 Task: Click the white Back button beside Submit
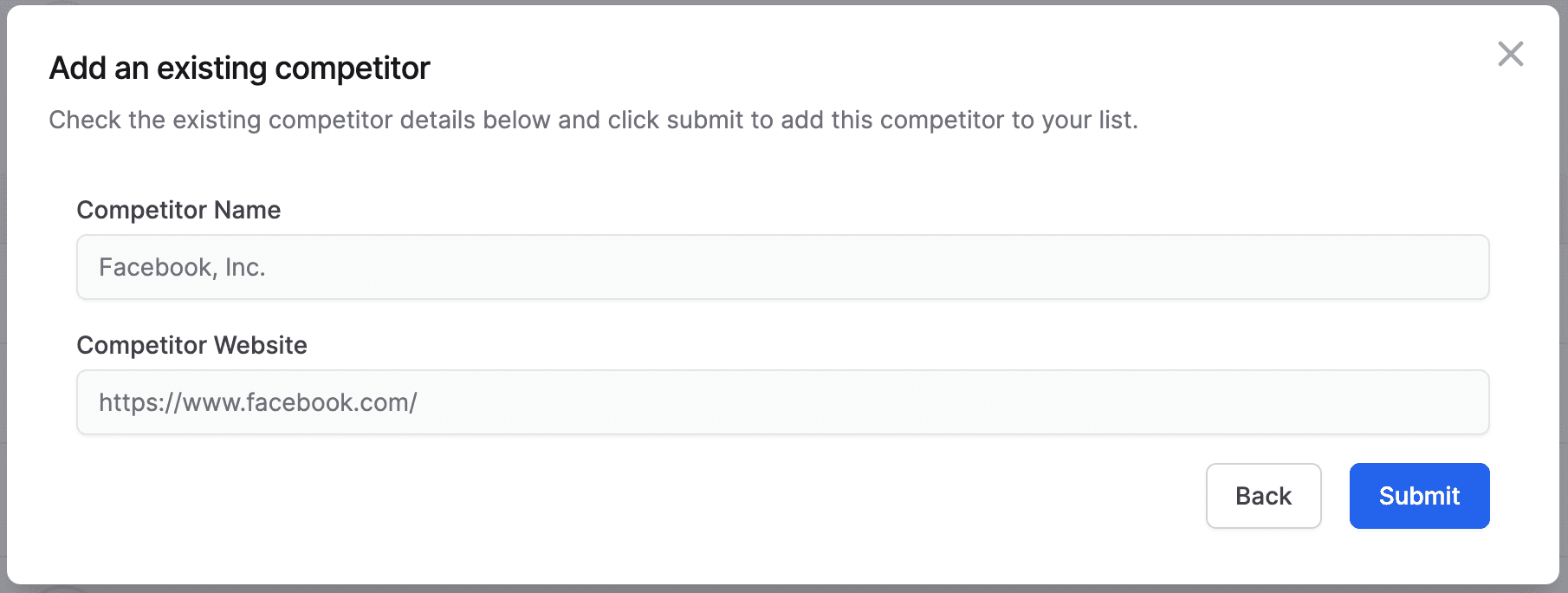point(1263,496)
